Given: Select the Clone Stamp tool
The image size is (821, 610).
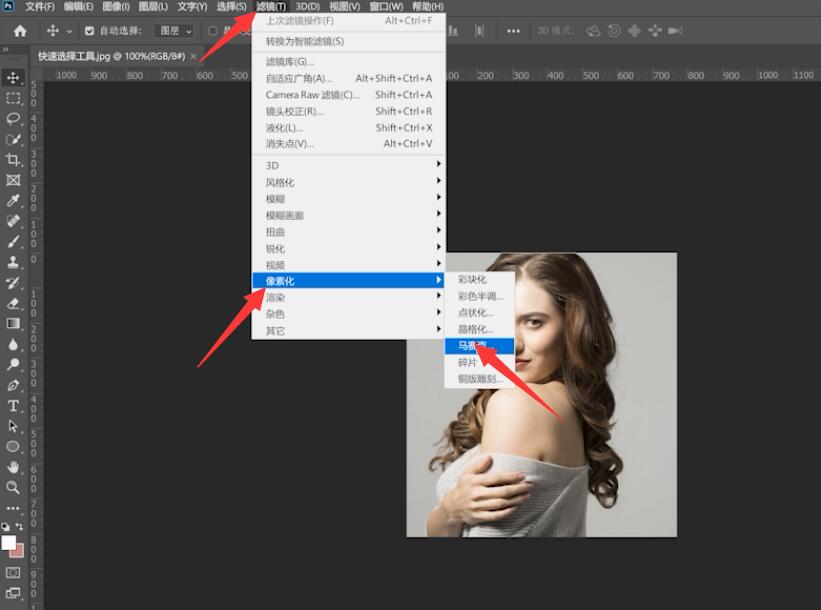Looking at the screenshot, I should (13, 262).
